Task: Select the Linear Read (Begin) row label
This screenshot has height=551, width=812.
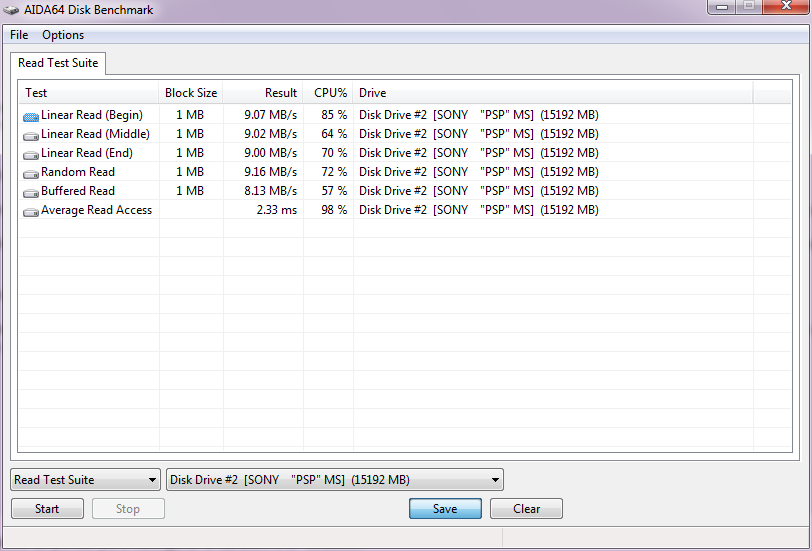Action: pos(92,115)
